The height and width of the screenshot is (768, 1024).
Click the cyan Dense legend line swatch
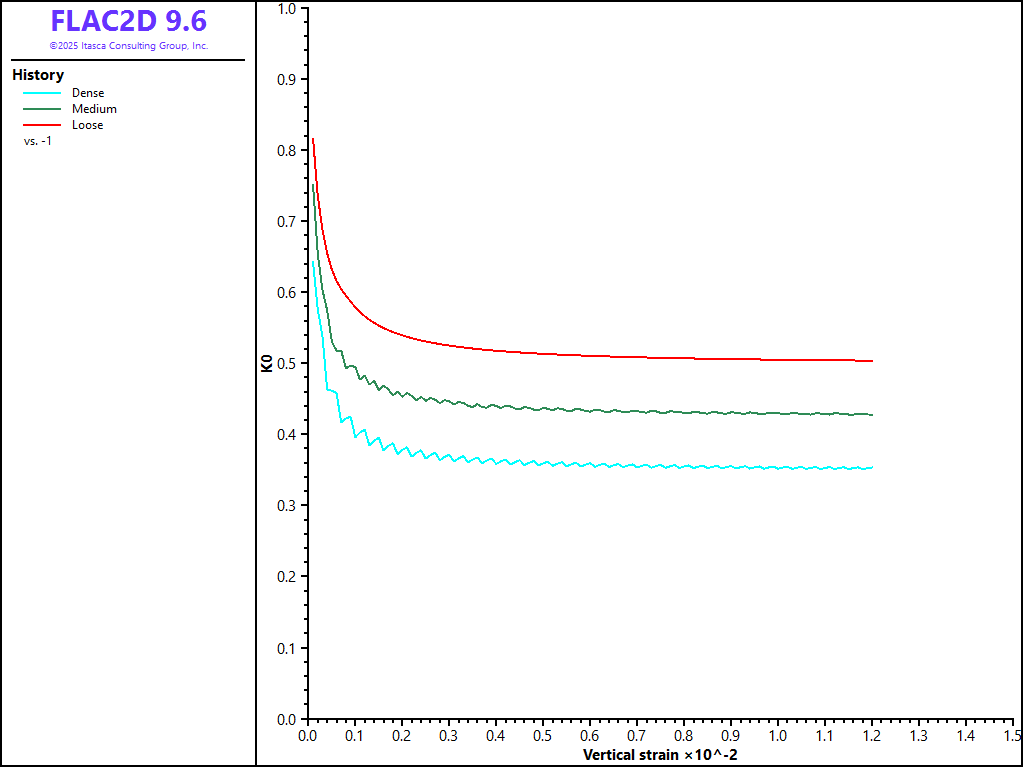pos(42,93)
